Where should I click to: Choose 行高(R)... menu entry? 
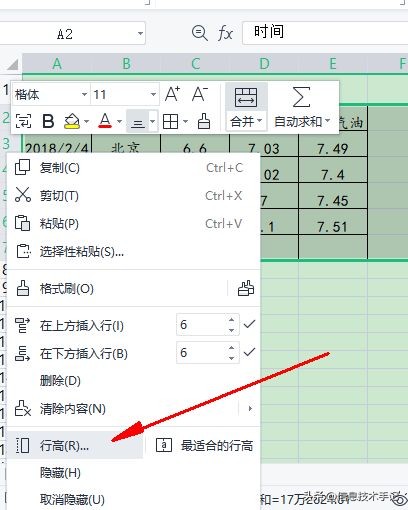click(x=75, y=445)
